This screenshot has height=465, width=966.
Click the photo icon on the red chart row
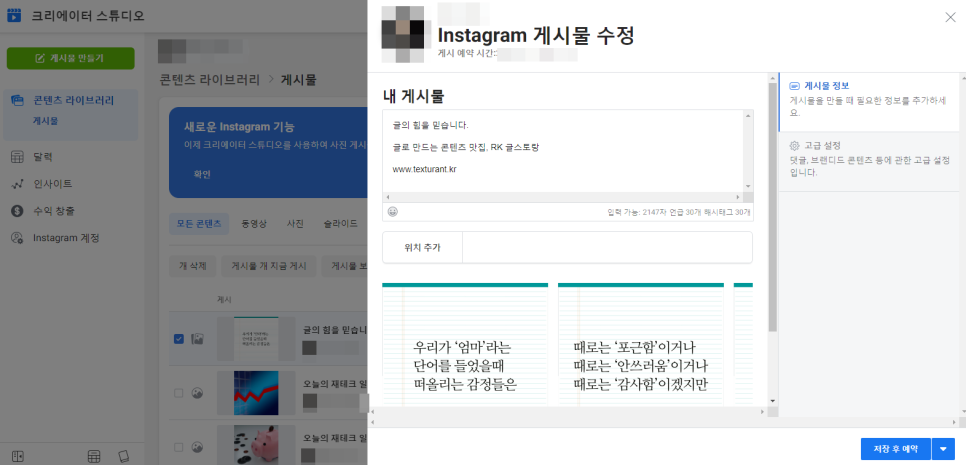[x=197, y=393]
